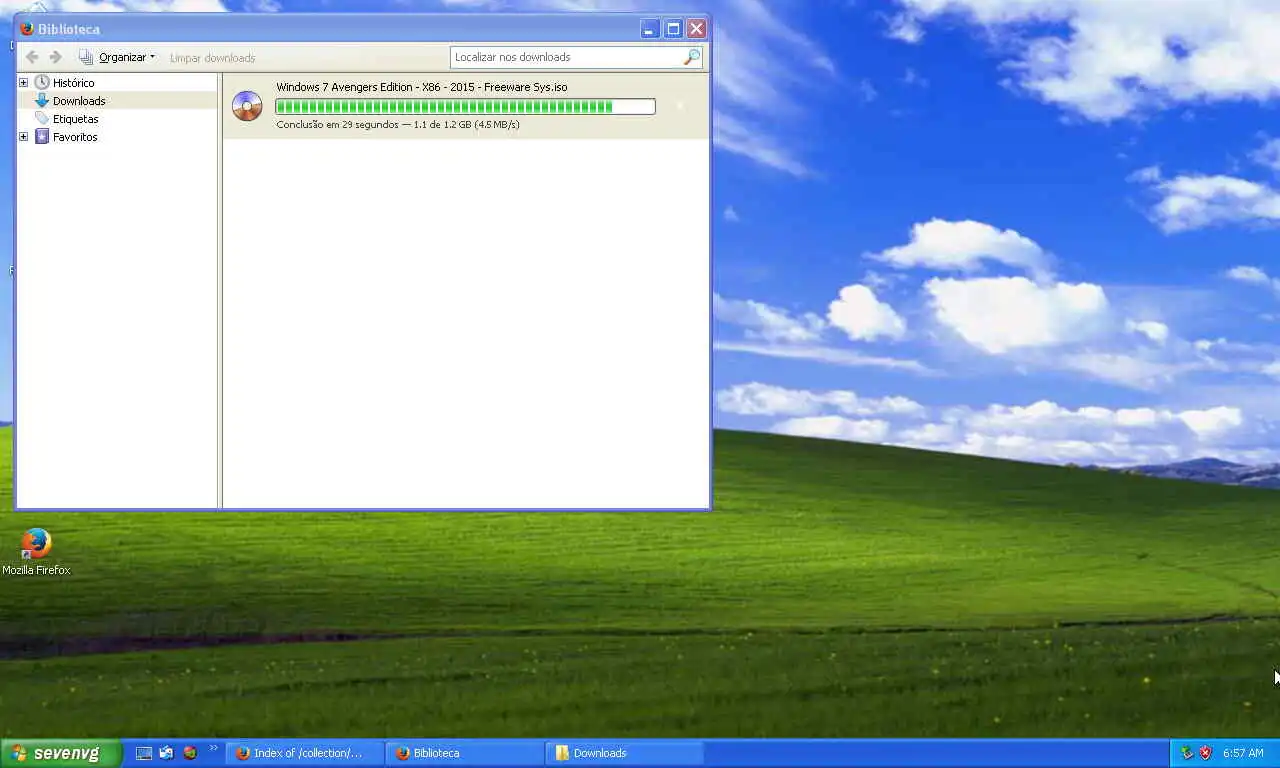Click the Etiquetas tag icon
1280x768 pixels.
pos(42,119)
